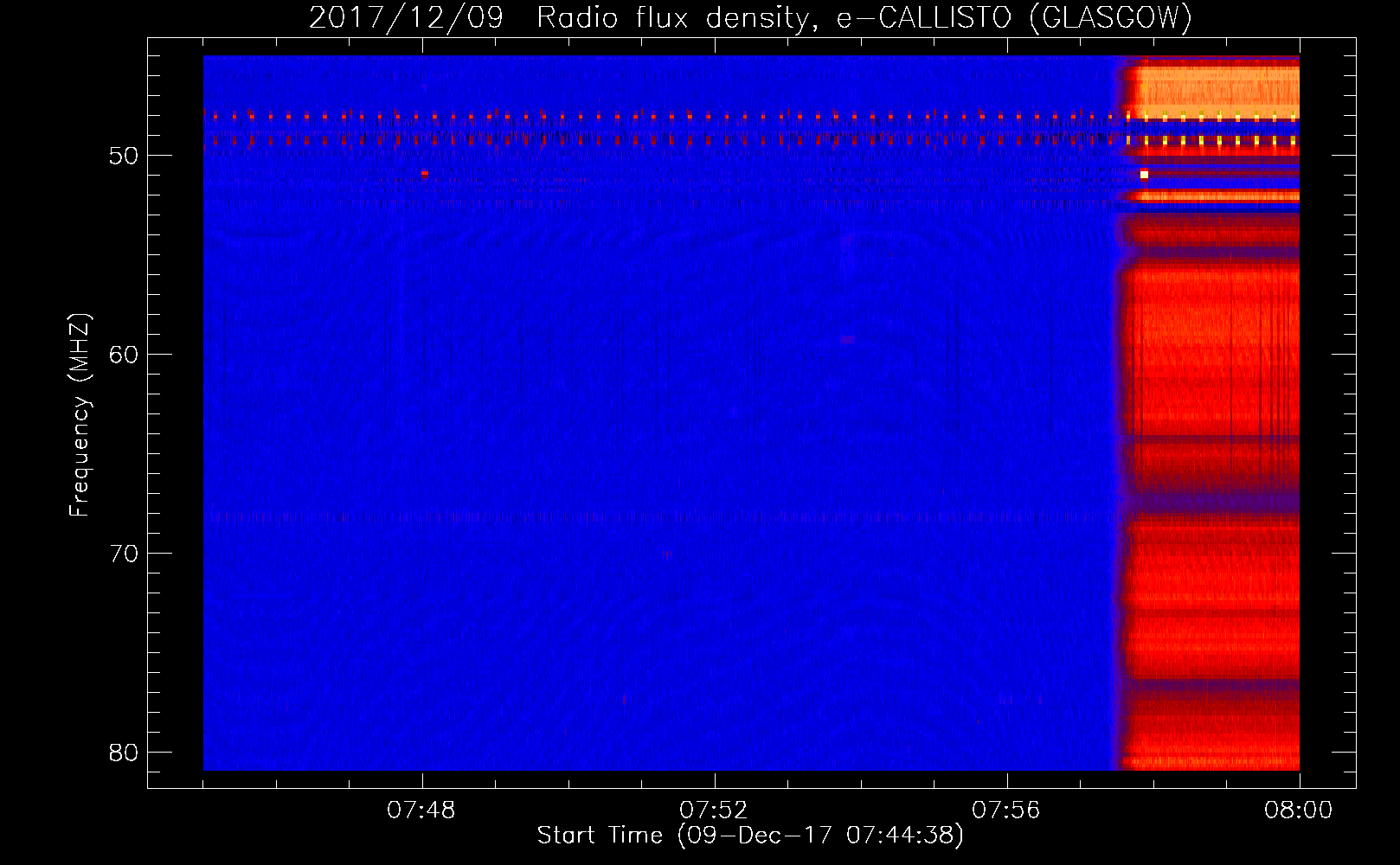The width and height of the screenshot is (1400, 865).
Task: Click the 50 frequency tick label
Action: (124, 156)
